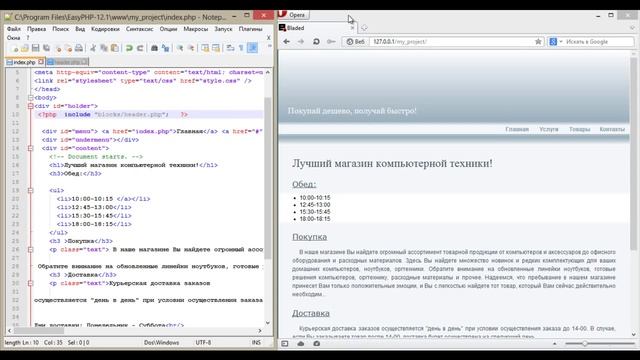Open Find with binoculars icon

point(154,48)
